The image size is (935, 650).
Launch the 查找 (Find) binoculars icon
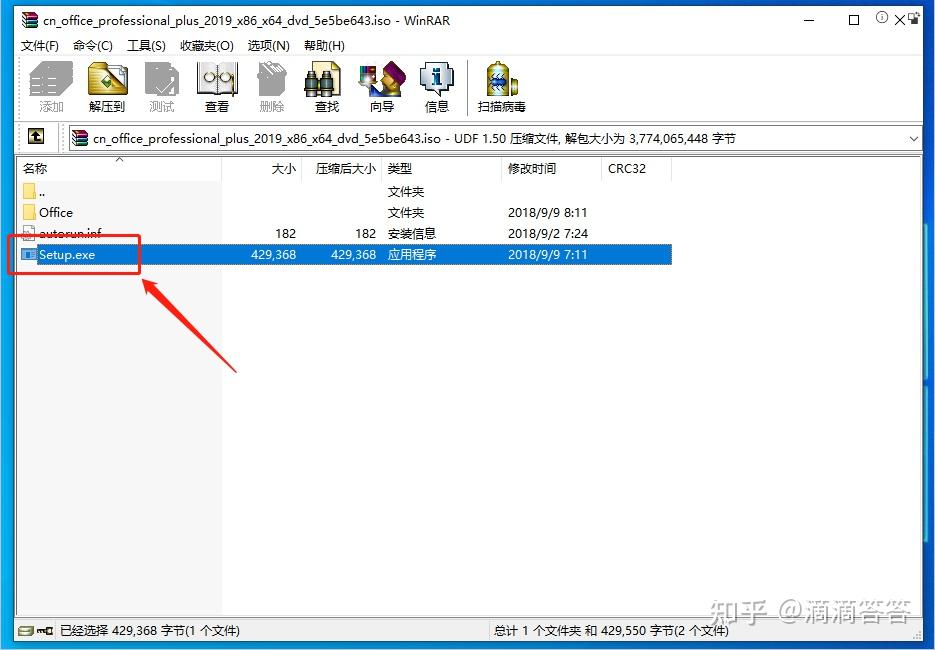324,85
